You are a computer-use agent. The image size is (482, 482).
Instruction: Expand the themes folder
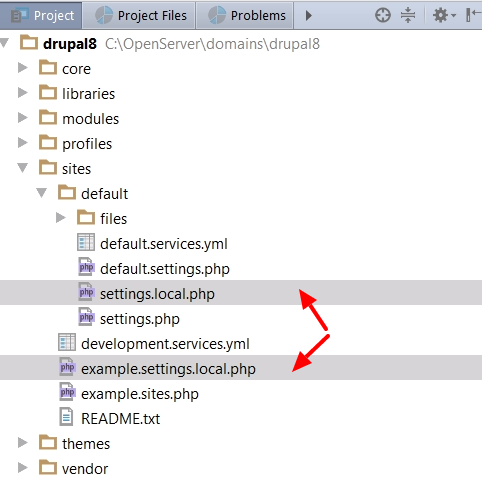click(22, 443)
